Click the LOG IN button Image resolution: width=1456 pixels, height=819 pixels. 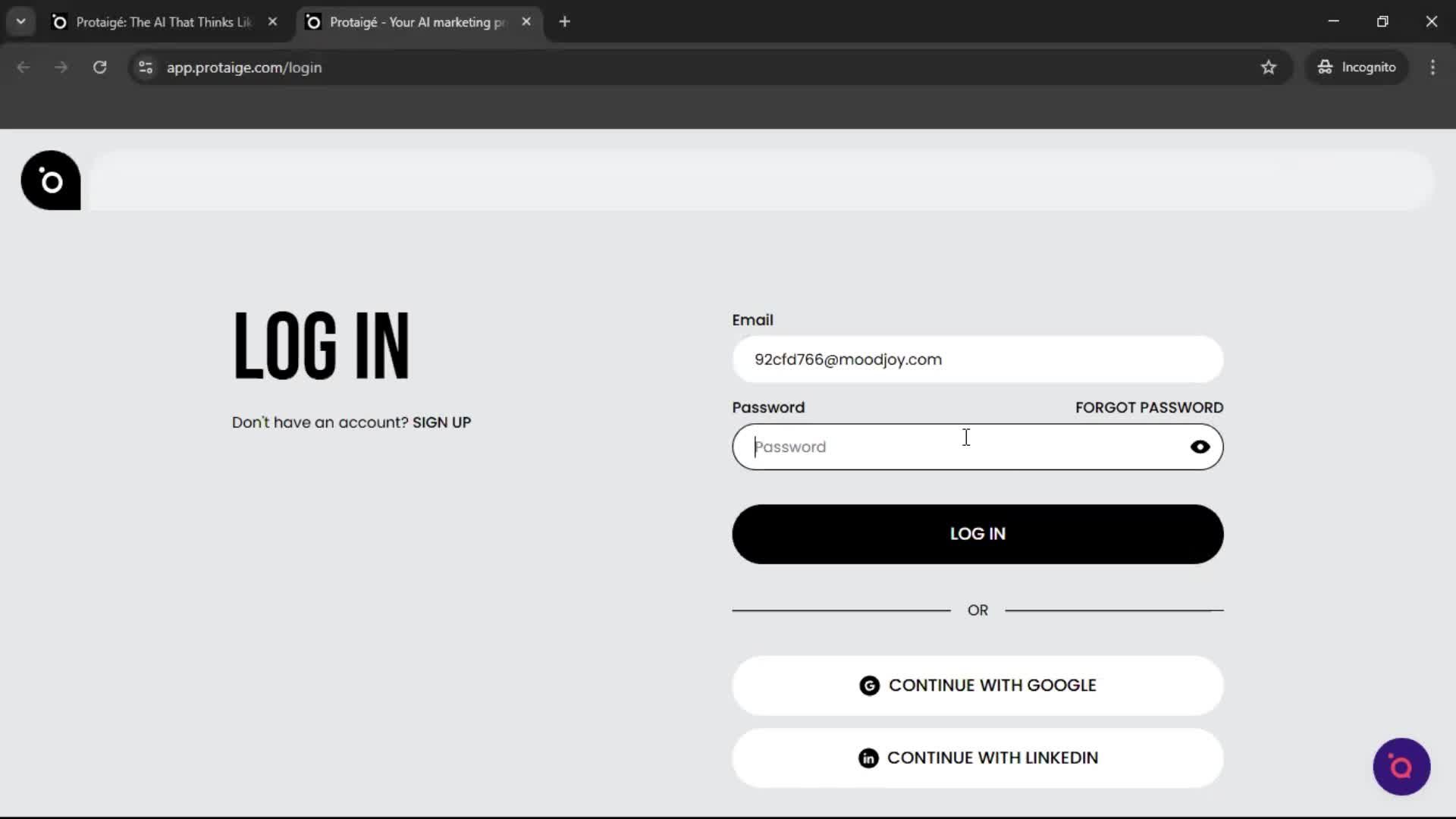point(977,533)
